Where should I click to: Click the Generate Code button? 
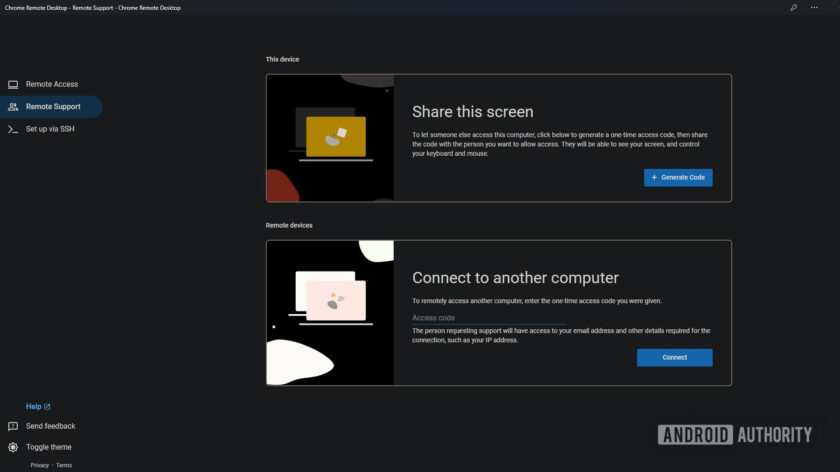click(678, 177)
